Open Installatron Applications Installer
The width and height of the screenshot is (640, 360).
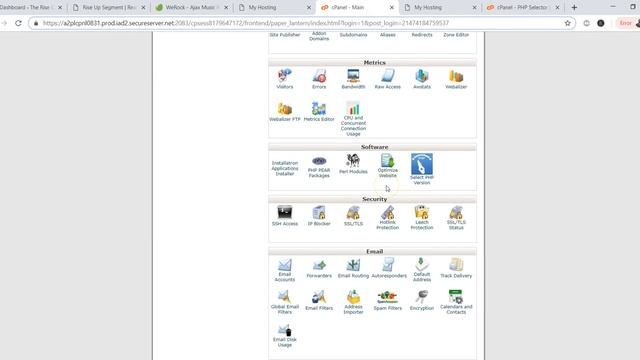[284, 168]
